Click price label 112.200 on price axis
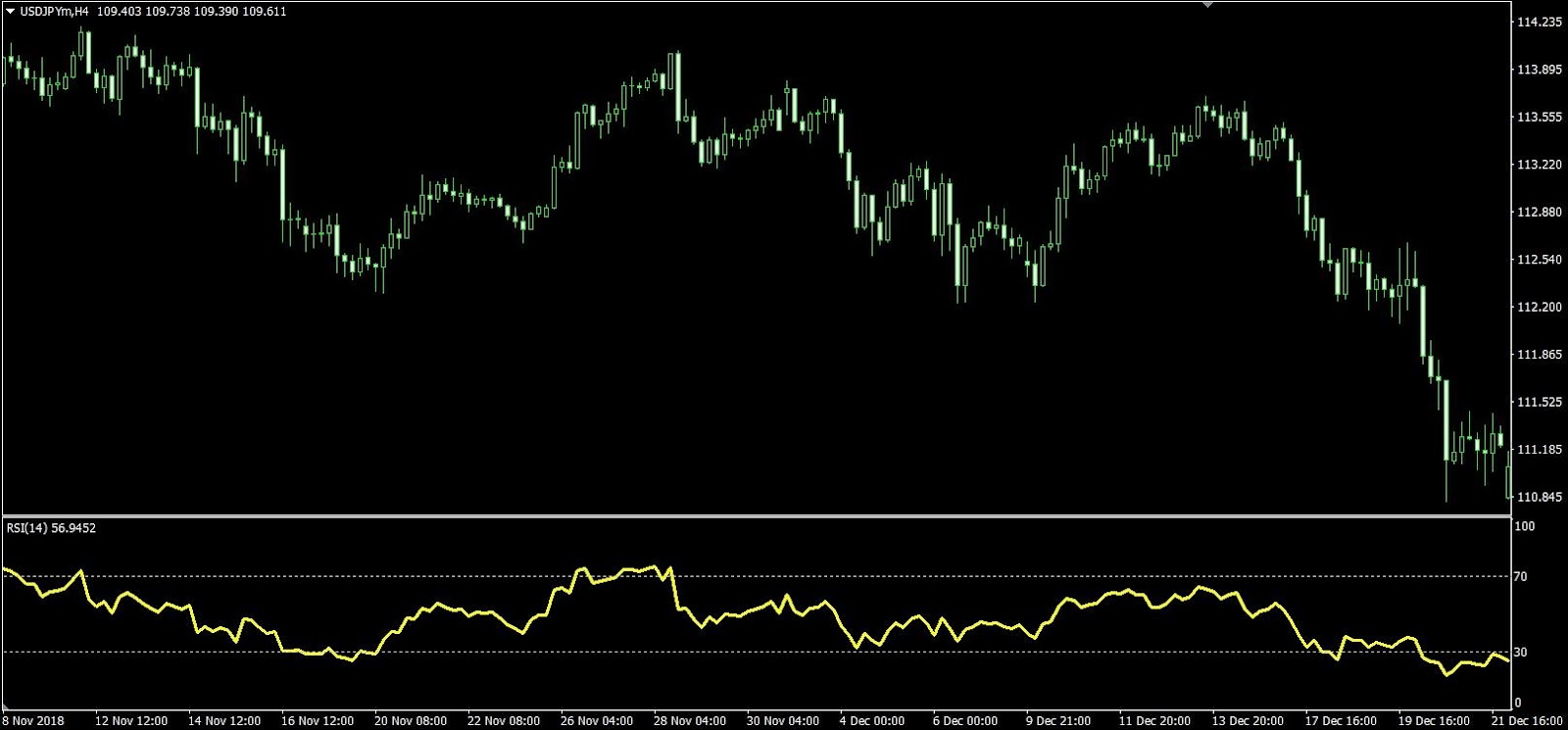 click(x=1540, y=307)
